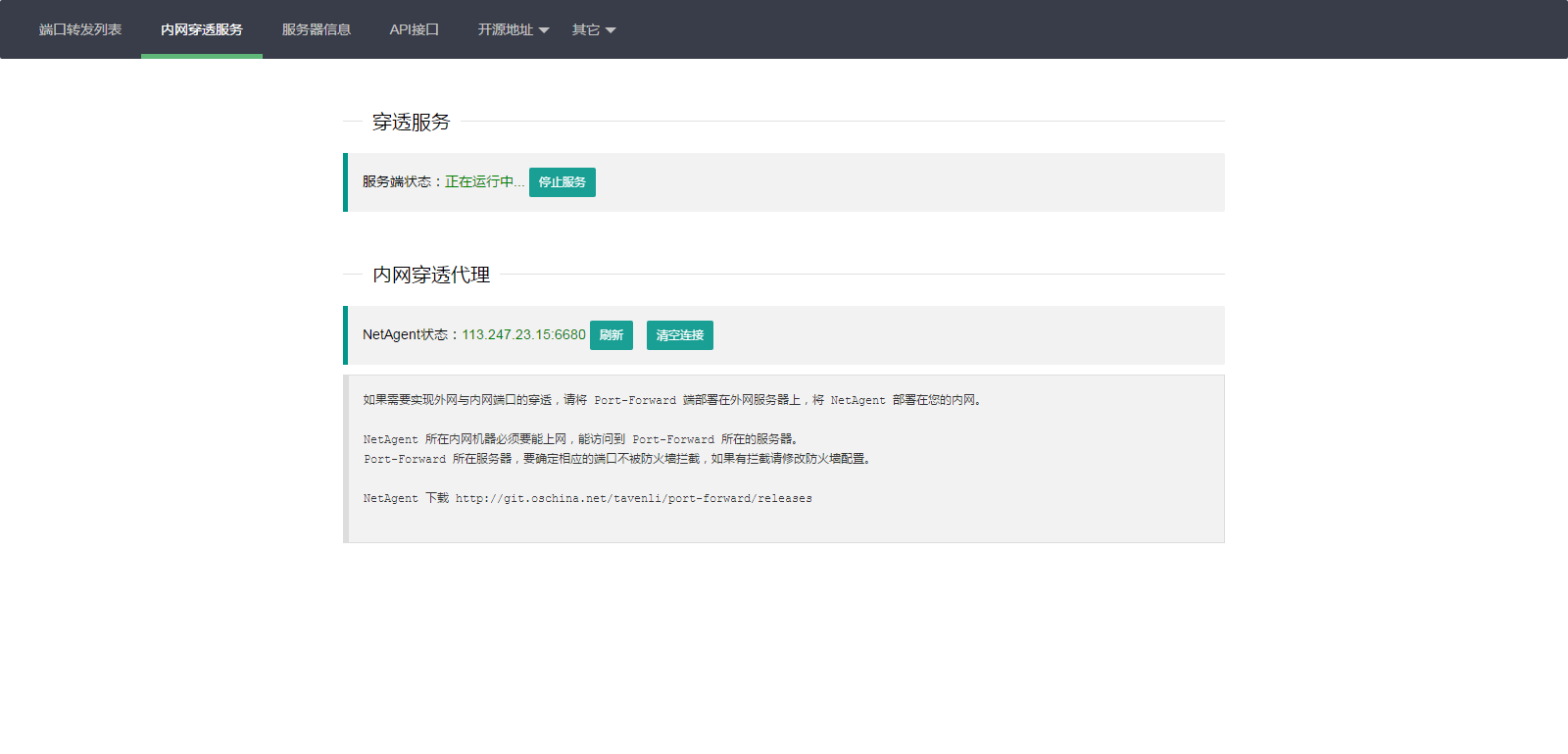Clear connections with 清空连接 button

[679, 335]
